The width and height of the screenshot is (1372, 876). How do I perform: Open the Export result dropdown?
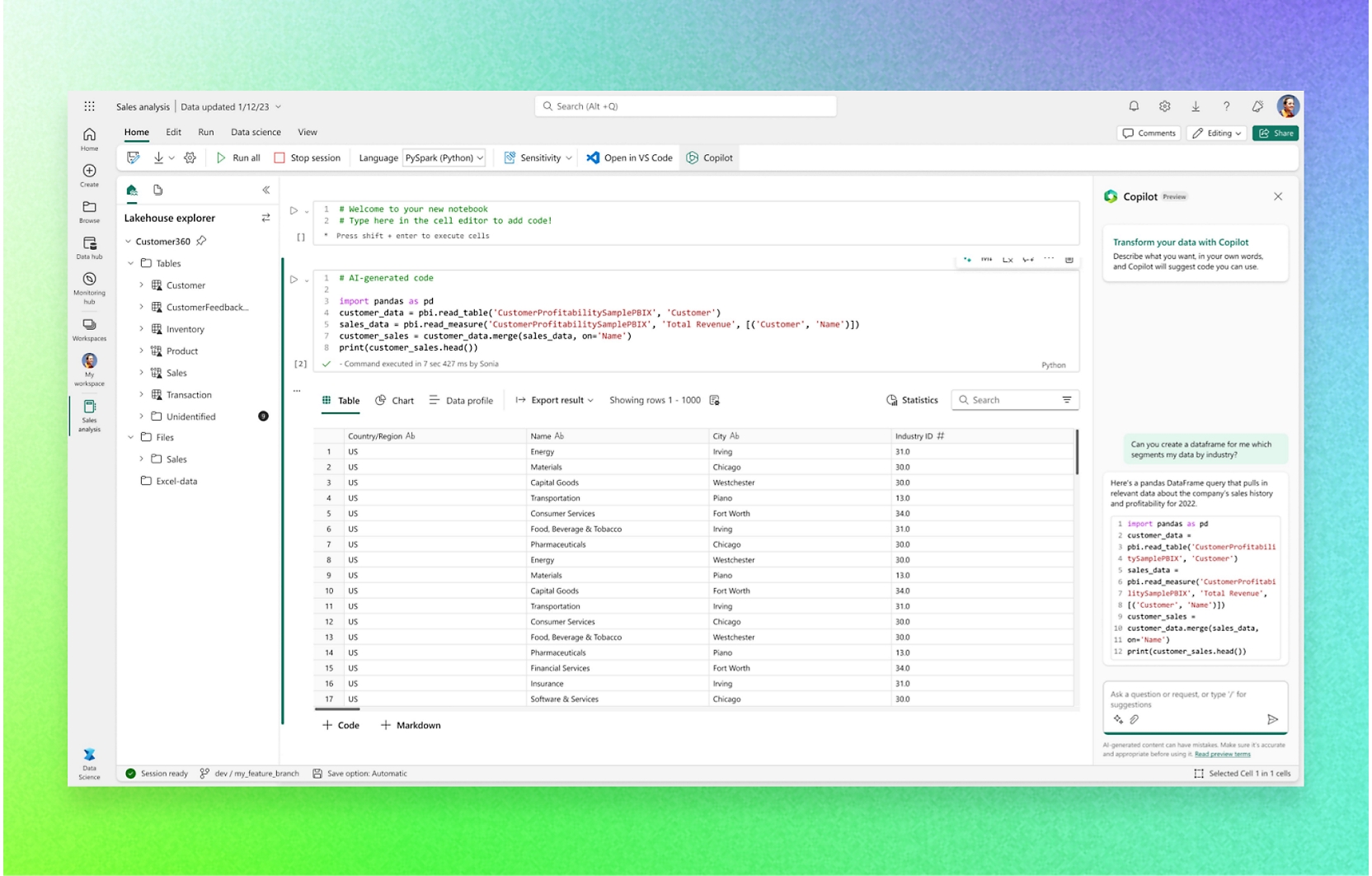554,400
